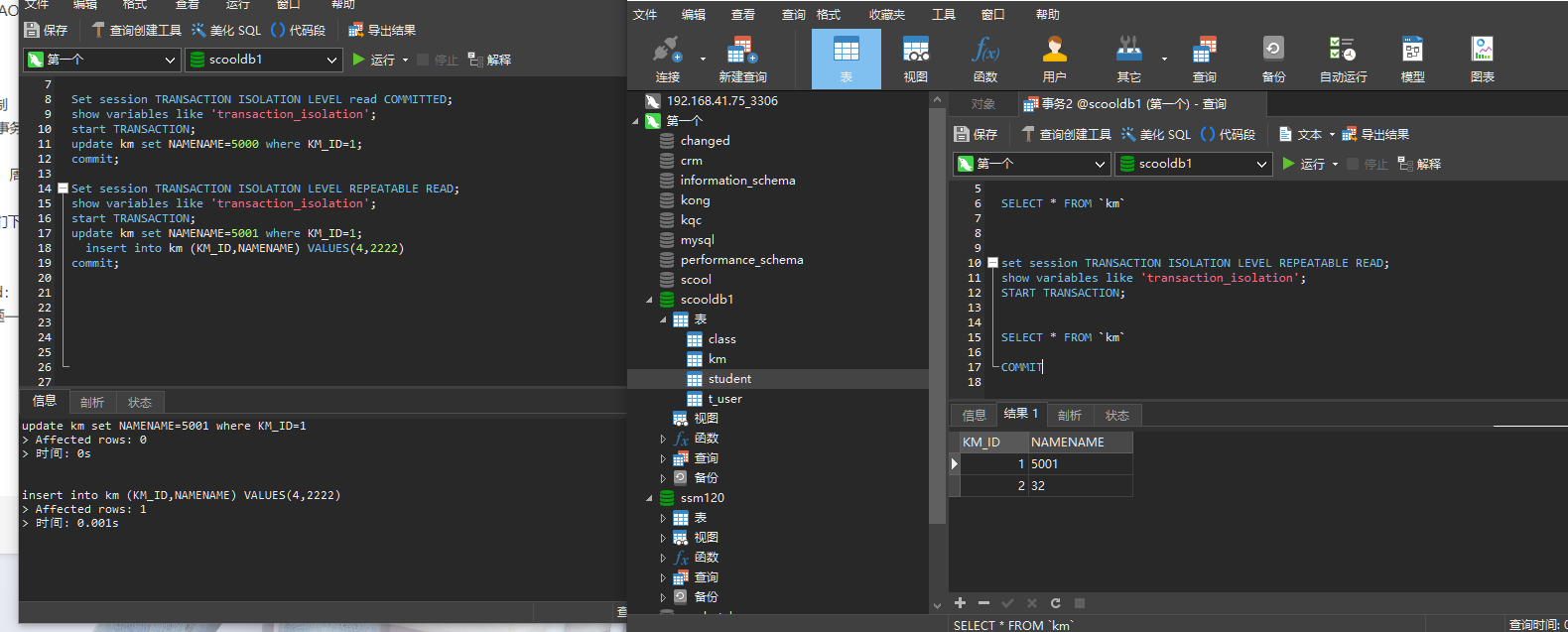Click 查询创建工具 in the right query editor
The width and height of the screenshot is (1568, 632).
pos(1066,134)
